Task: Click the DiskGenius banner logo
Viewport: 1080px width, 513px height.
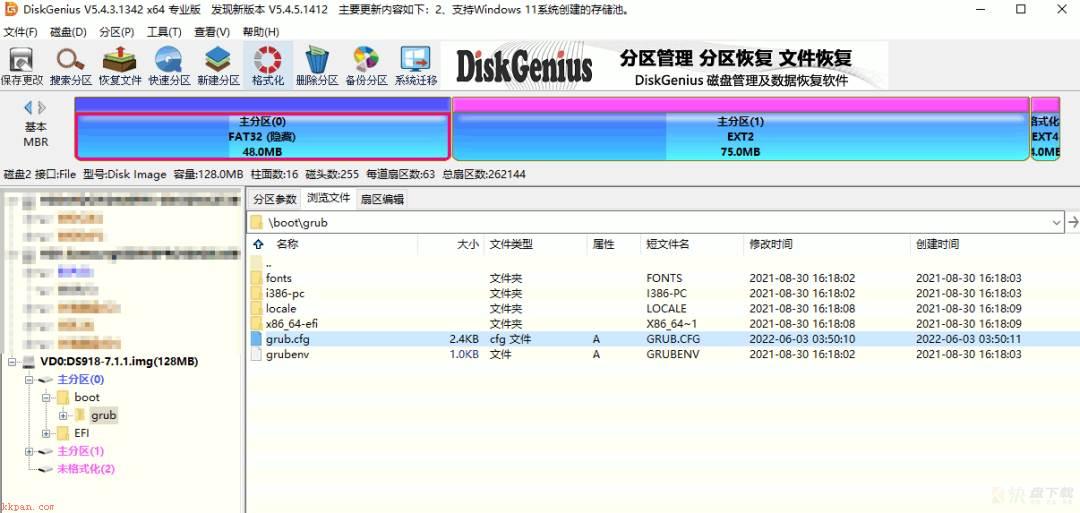Action: point(524,67)
